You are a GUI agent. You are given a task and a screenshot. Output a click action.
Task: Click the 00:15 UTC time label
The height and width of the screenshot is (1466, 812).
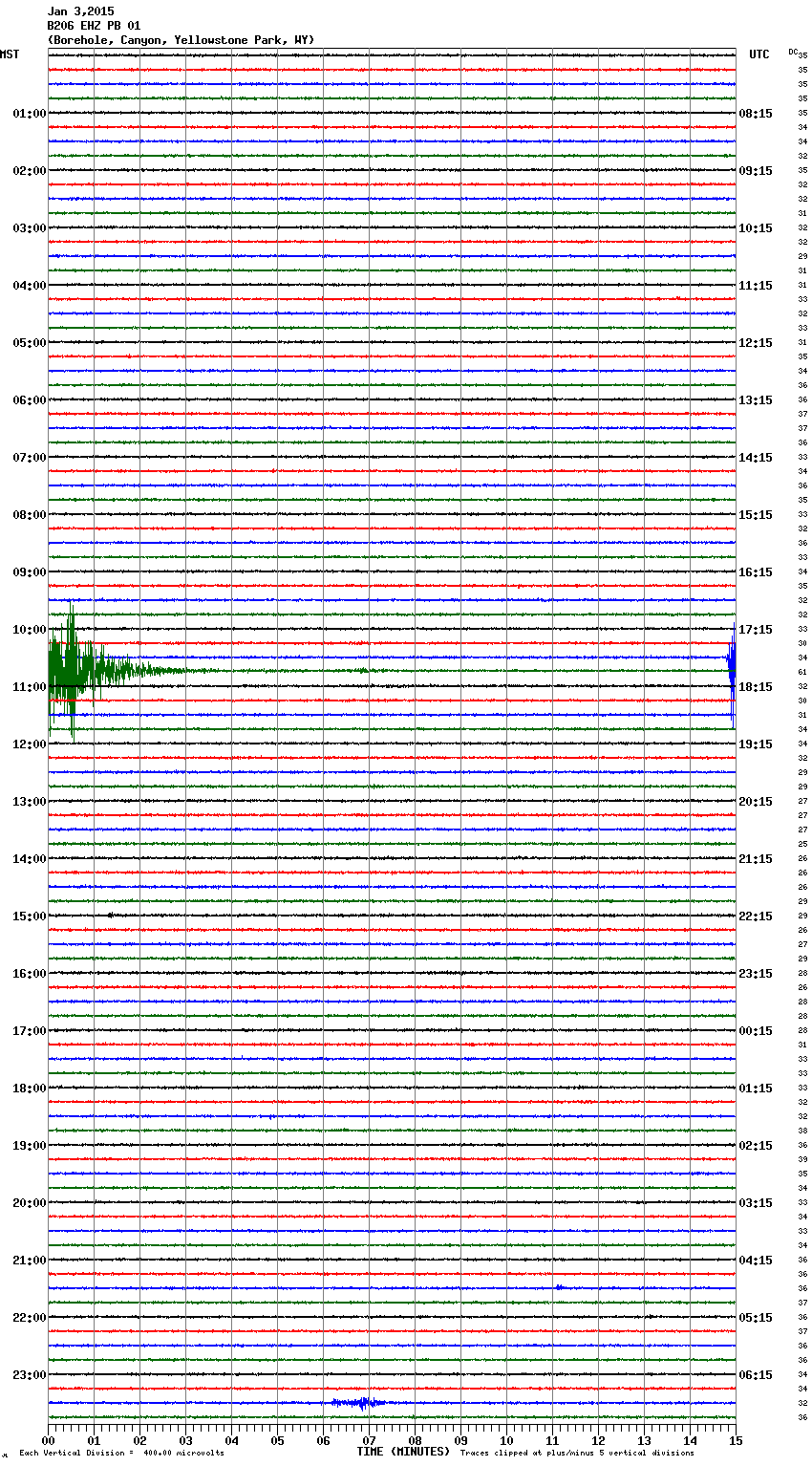tap(756, 1031)
